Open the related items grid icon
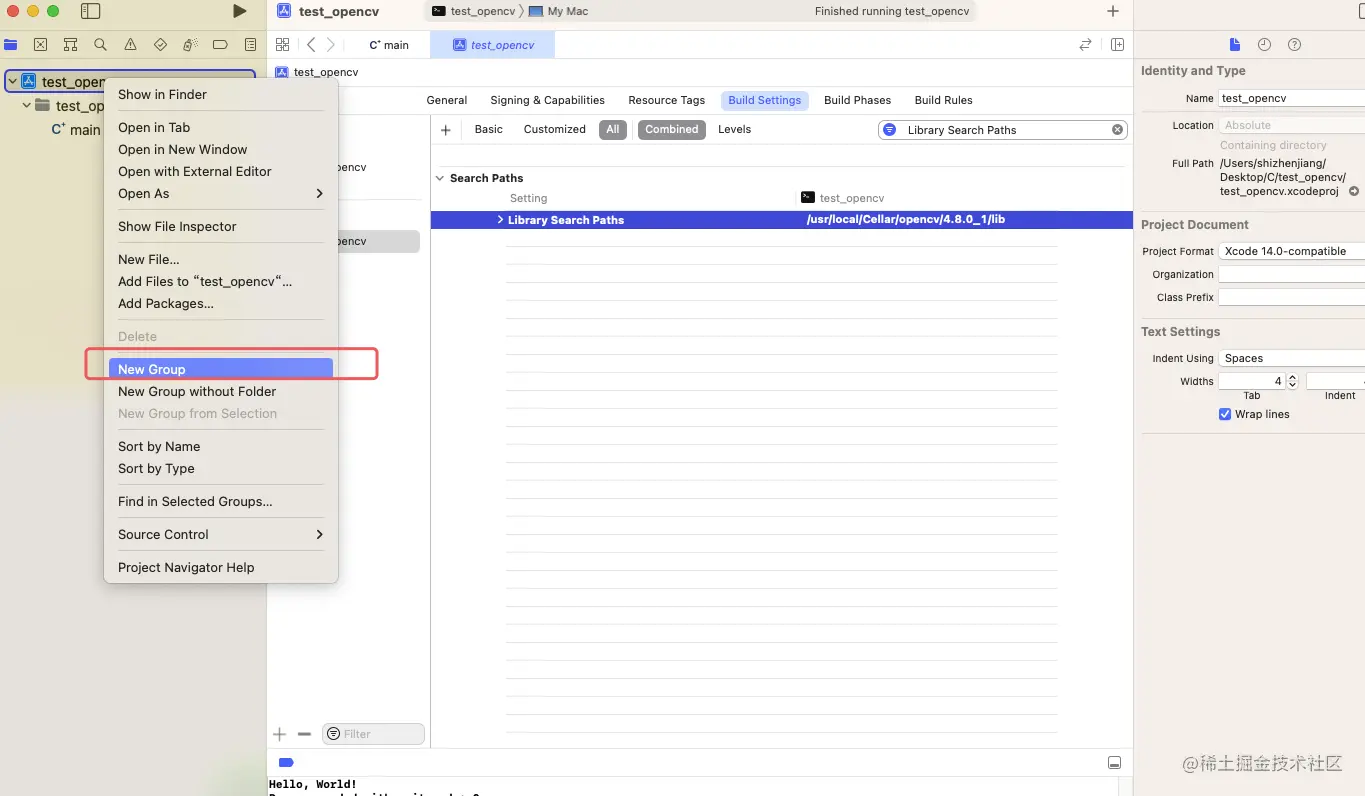Viewport: 1365px width, 796px height. click(282, 44)
